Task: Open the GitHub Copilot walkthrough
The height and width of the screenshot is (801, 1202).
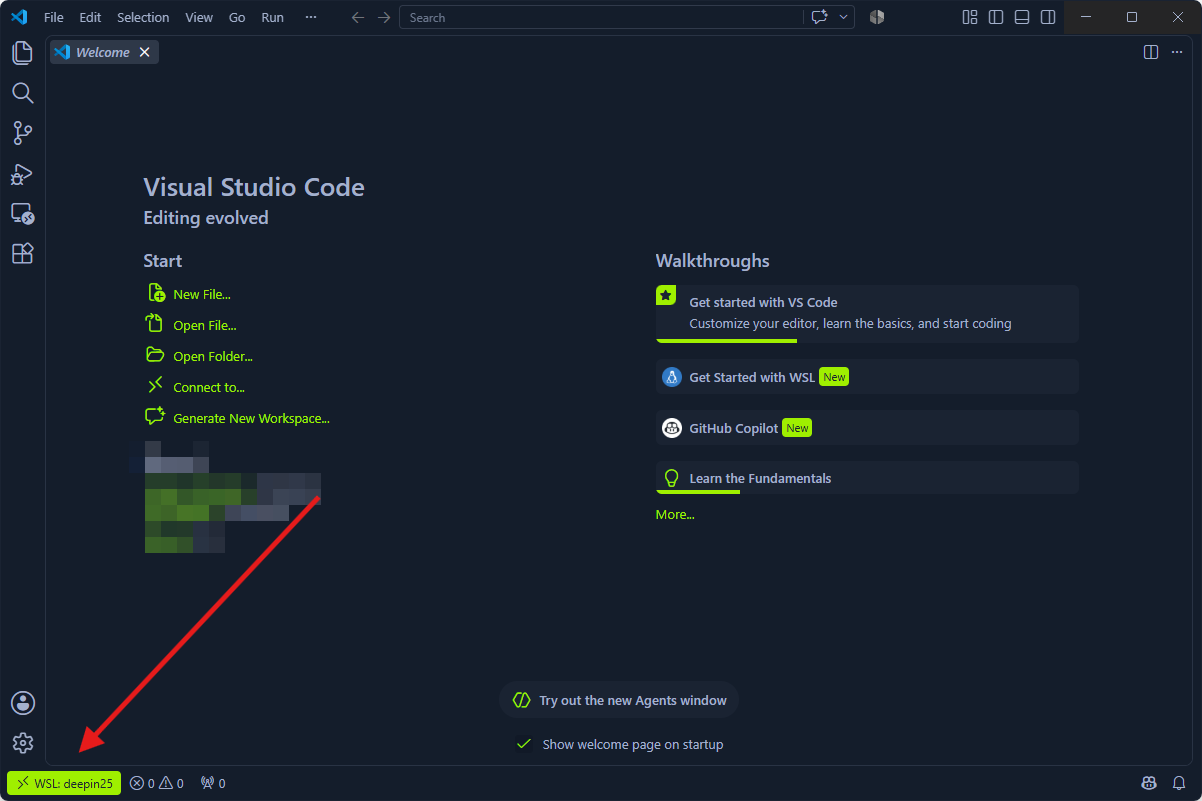Action: 867,428
